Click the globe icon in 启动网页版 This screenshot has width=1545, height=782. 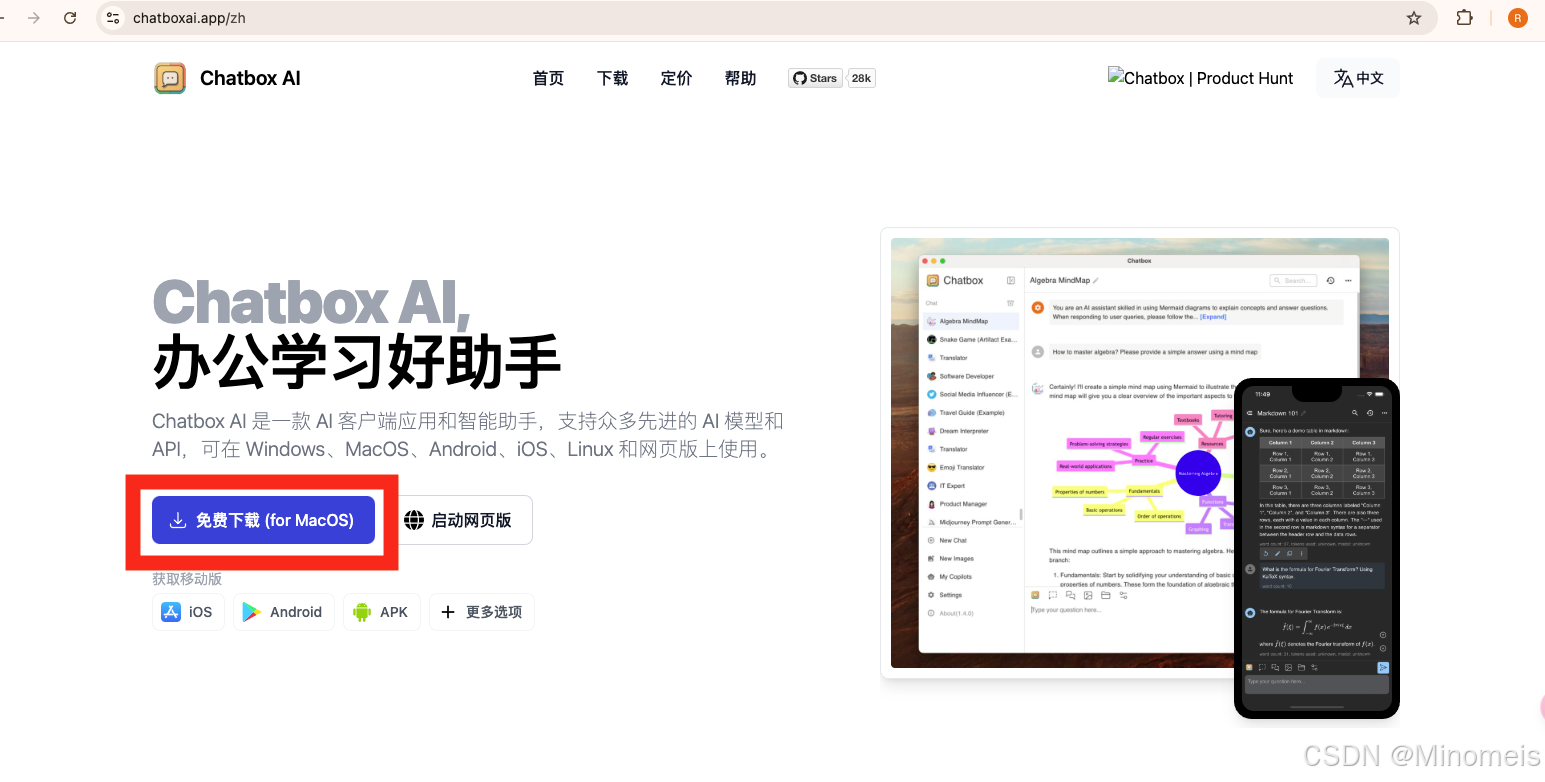(x=414, y=520)
